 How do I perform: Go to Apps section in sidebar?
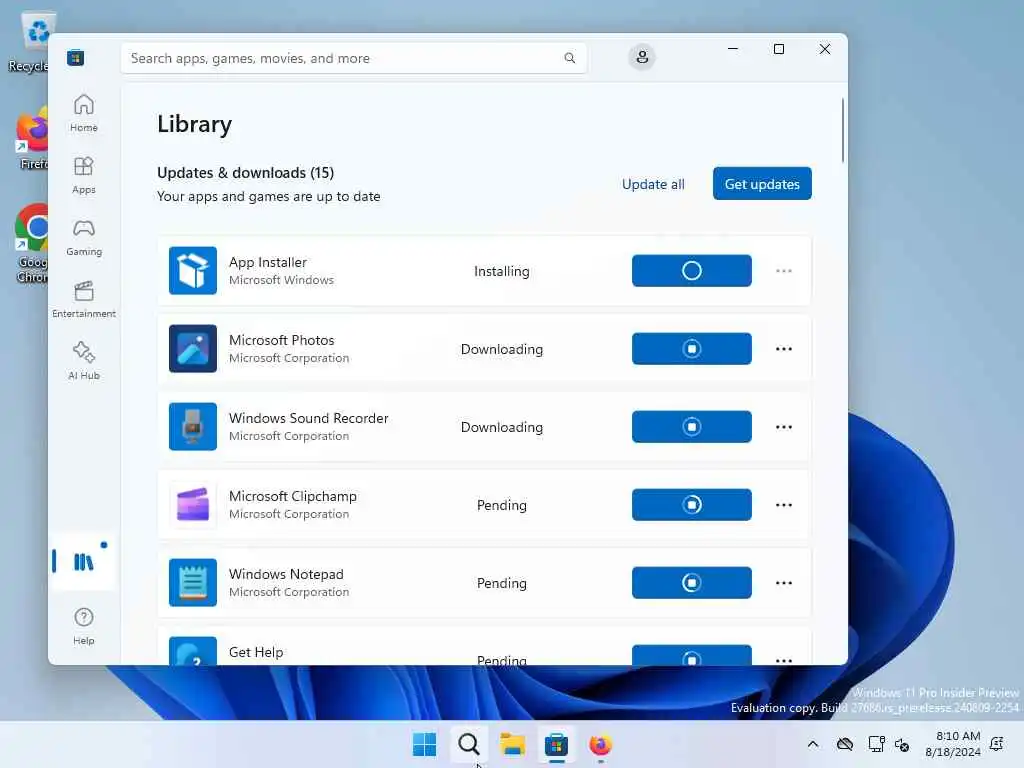84,175
